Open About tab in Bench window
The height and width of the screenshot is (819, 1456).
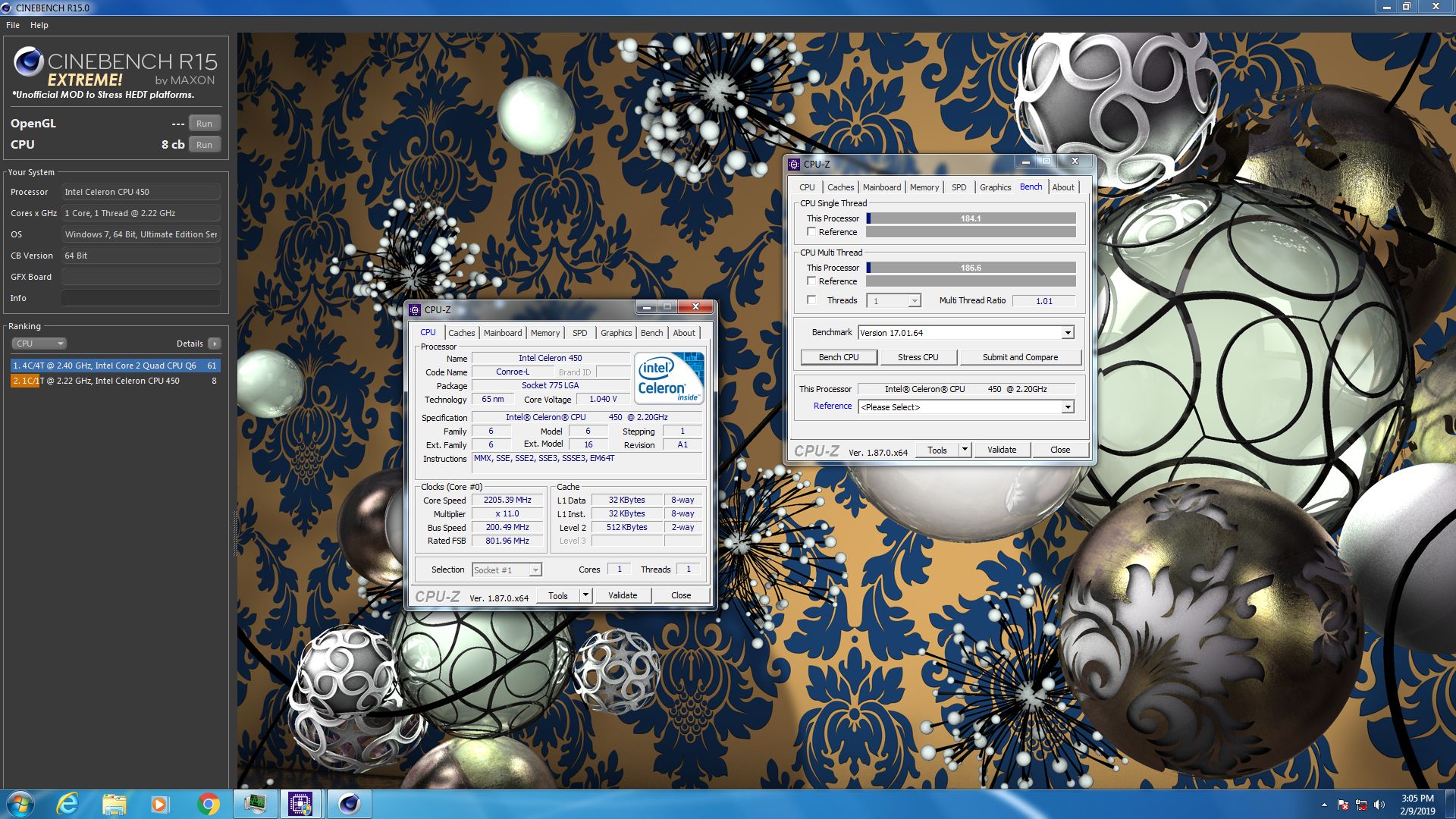(x=1063, y=187)
